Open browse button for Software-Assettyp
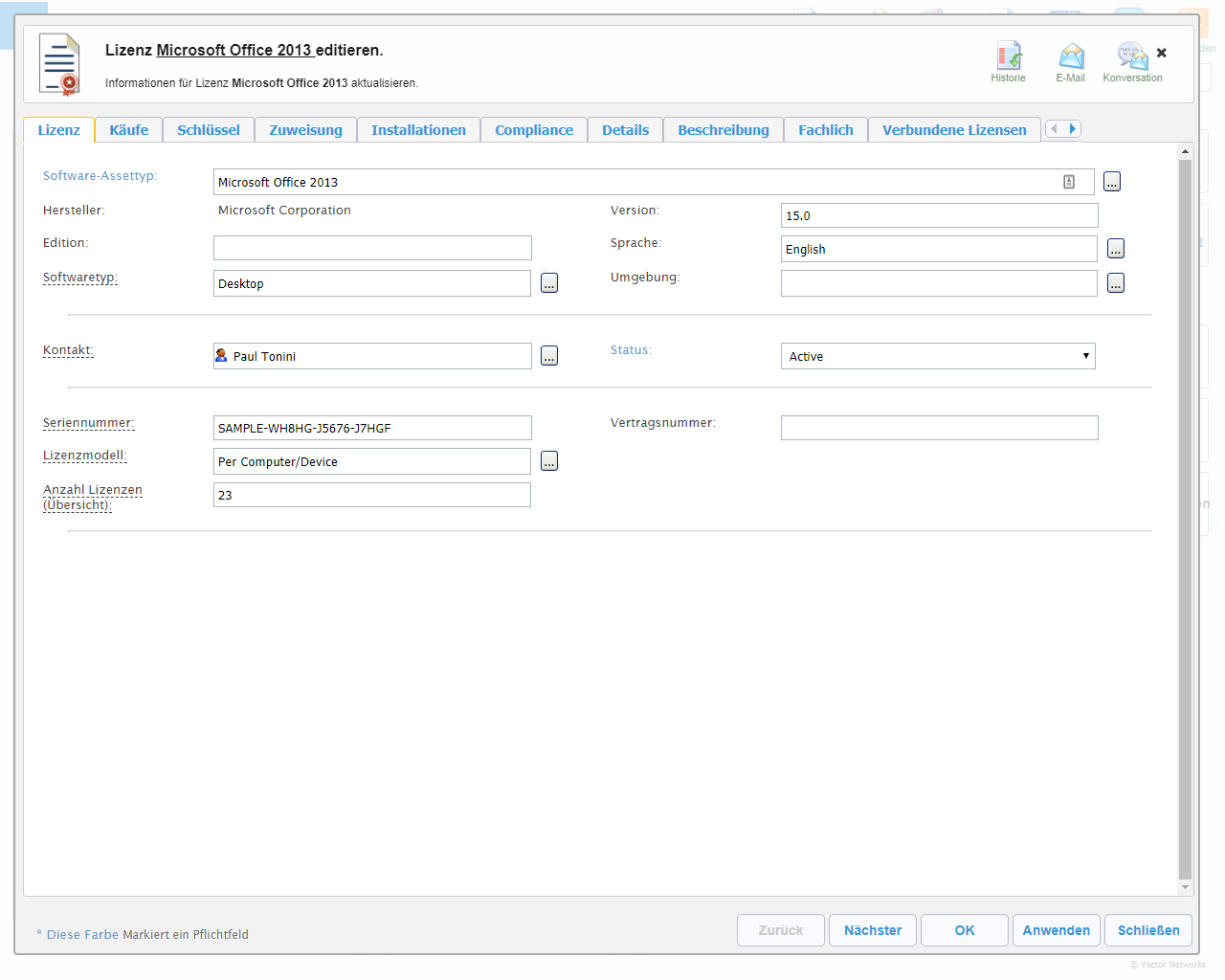1225x980 pixels. point(1112,182)
